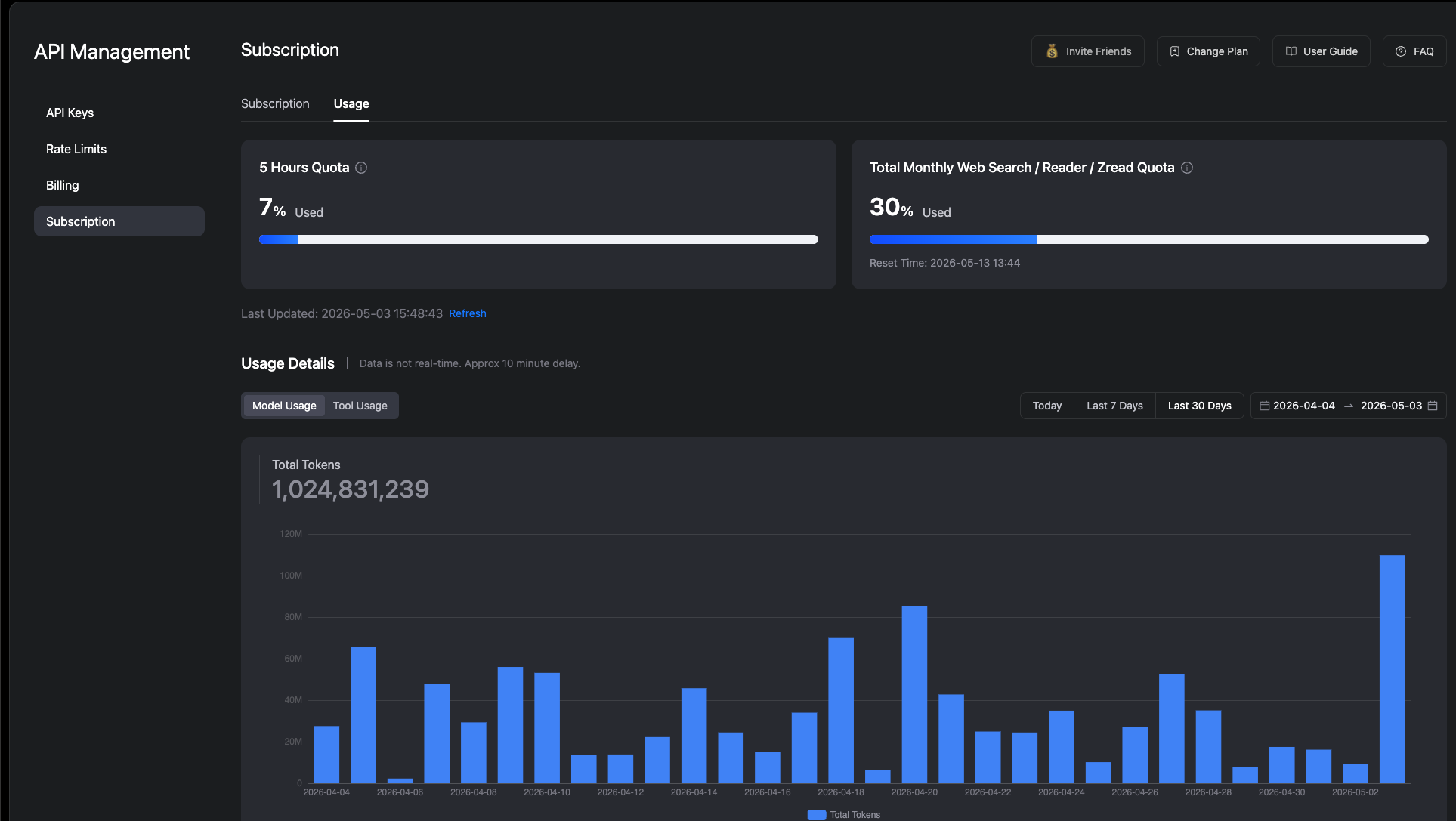This screenshot has width=1456, height=821.
Task: Click the FAQ question mark icon
Action: (x=1401, y=51)
